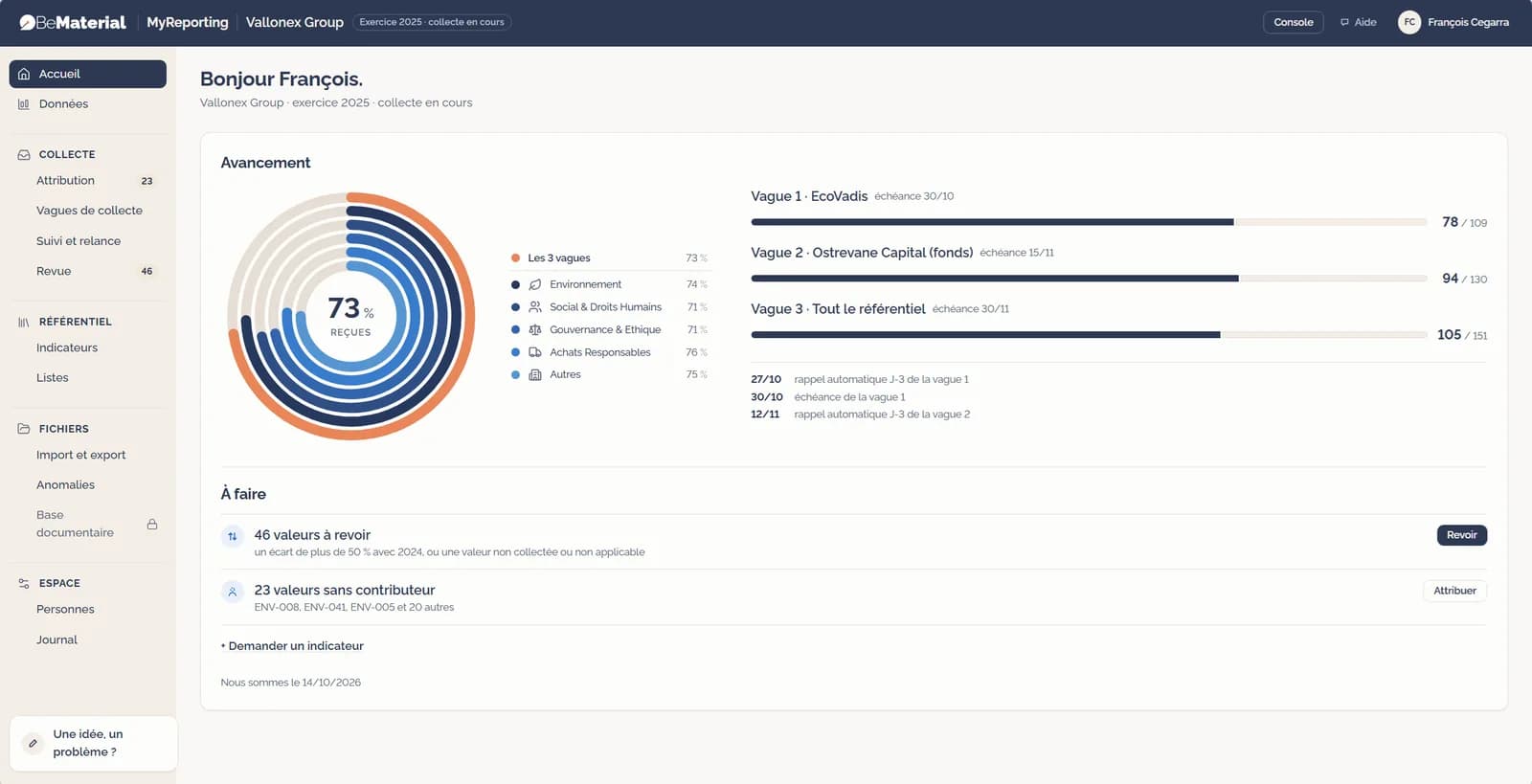Click the lock icon beside Base documentaire
This screenshot has width=1532, height=784.
(152, 525)
